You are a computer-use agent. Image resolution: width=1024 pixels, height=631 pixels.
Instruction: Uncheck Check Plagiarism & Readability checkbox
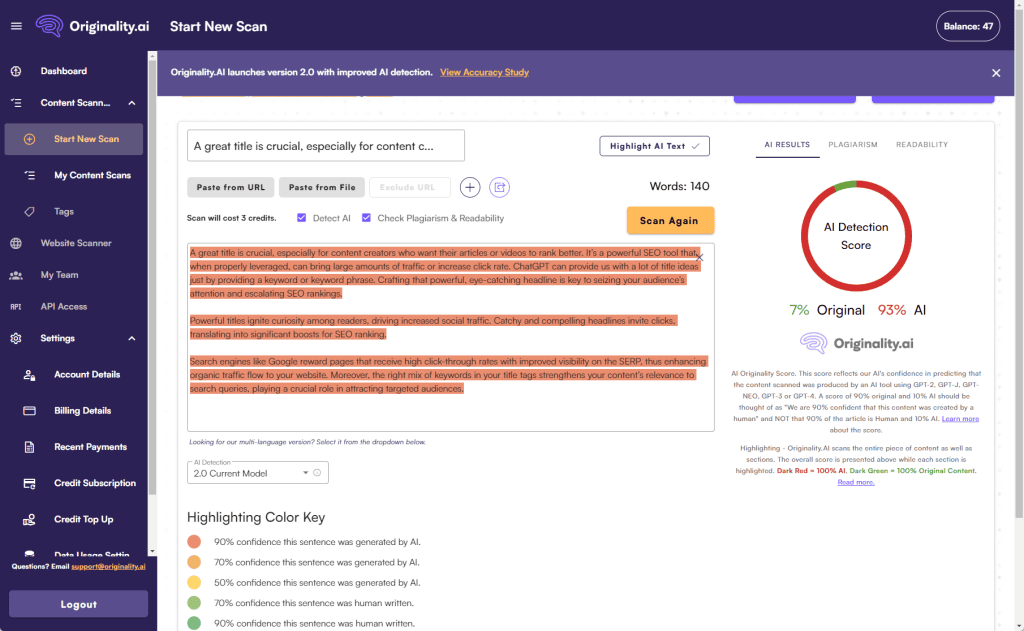(366, 218)
